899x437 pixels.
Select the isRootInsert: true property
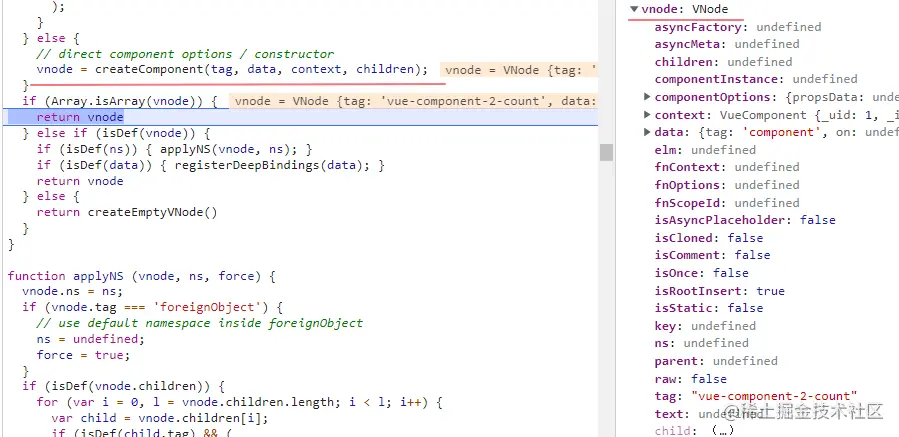[x=720, y=291]
